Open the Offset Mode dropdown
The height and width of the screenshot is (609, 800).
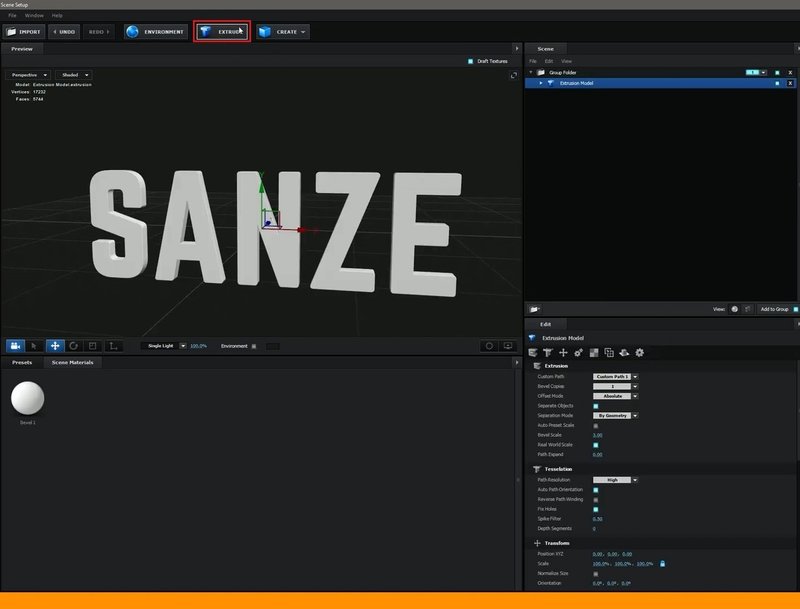615,396
